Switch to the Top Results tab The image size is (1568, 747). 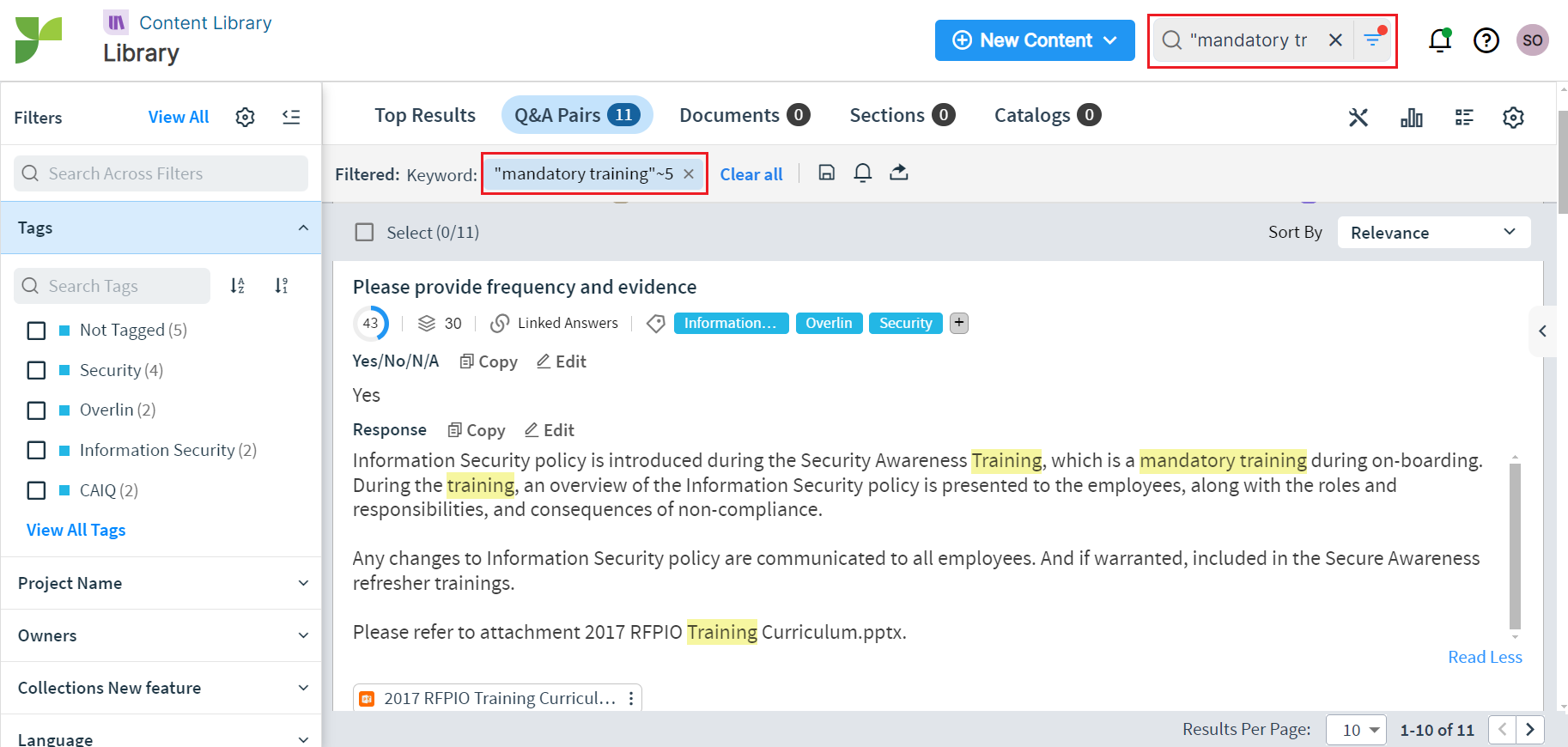(x=424, y=115)
